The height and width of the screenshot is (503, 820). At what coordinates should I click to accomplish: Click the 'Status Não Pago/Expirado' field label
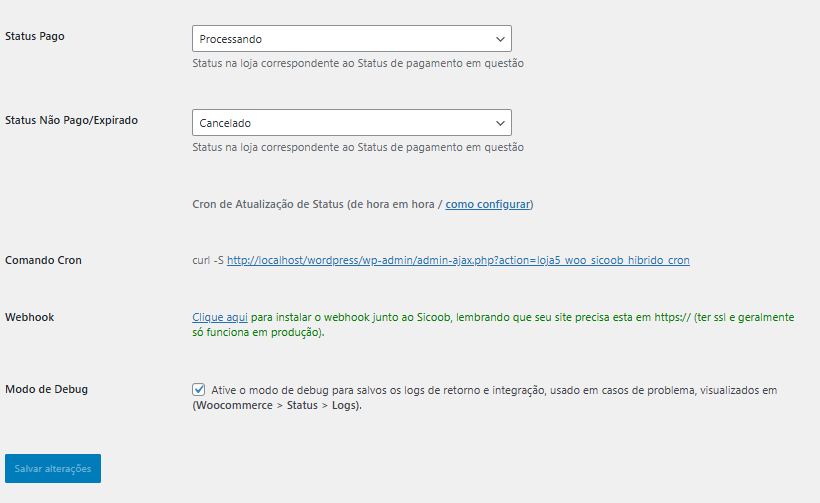(x=71, y=120)
